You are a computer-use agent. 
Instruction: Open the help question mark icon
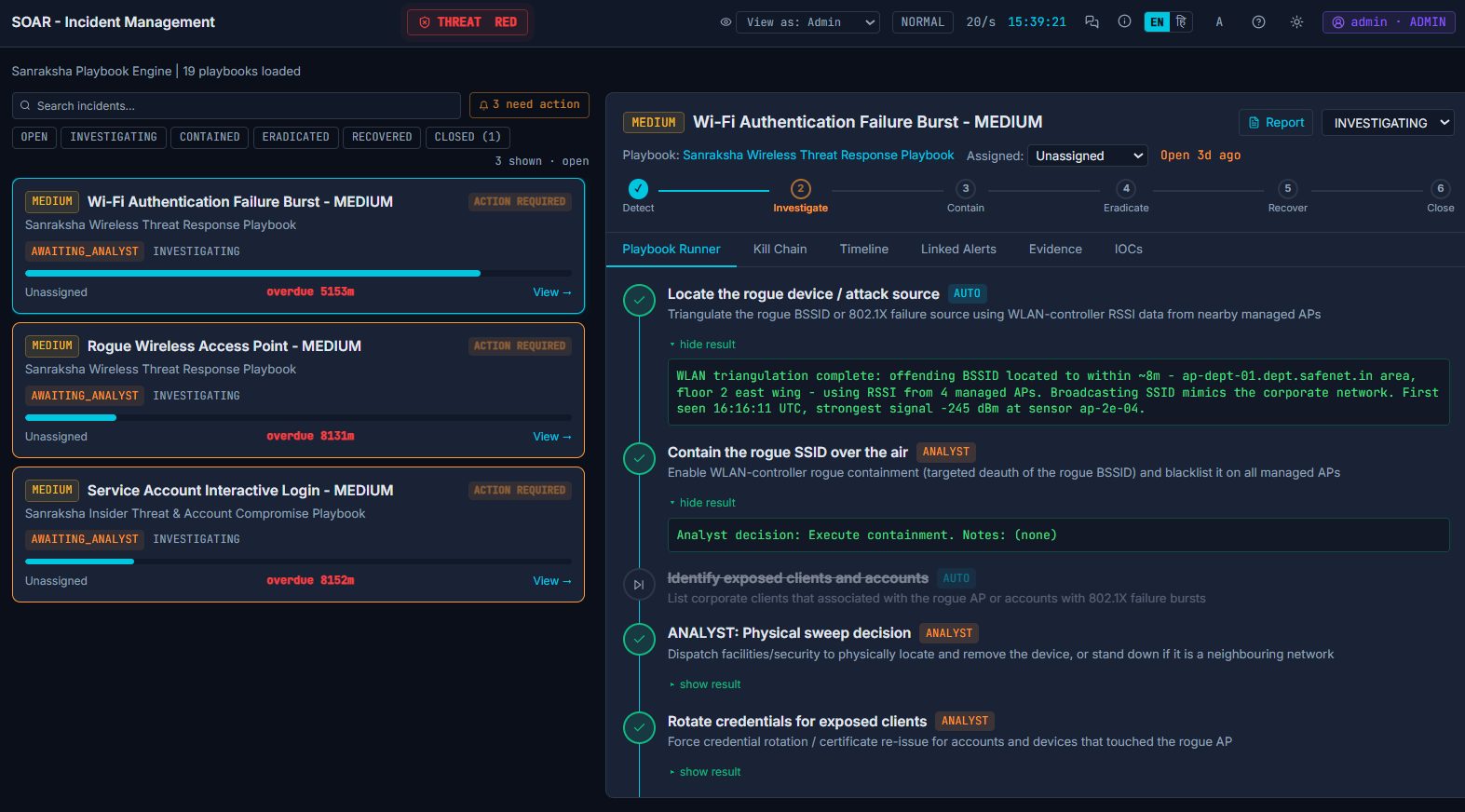1258,22
